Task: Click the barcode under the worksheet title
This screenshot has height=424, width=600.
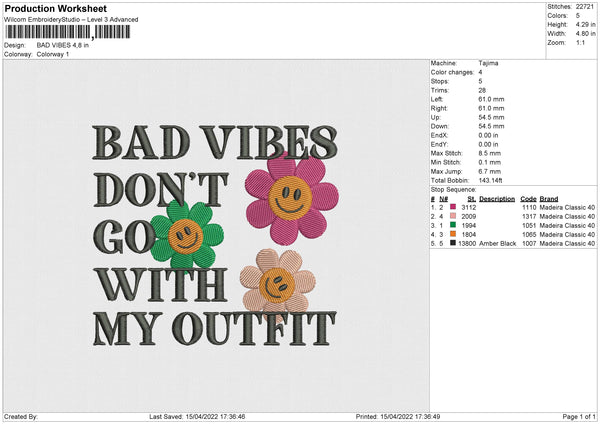Action: 68,32
